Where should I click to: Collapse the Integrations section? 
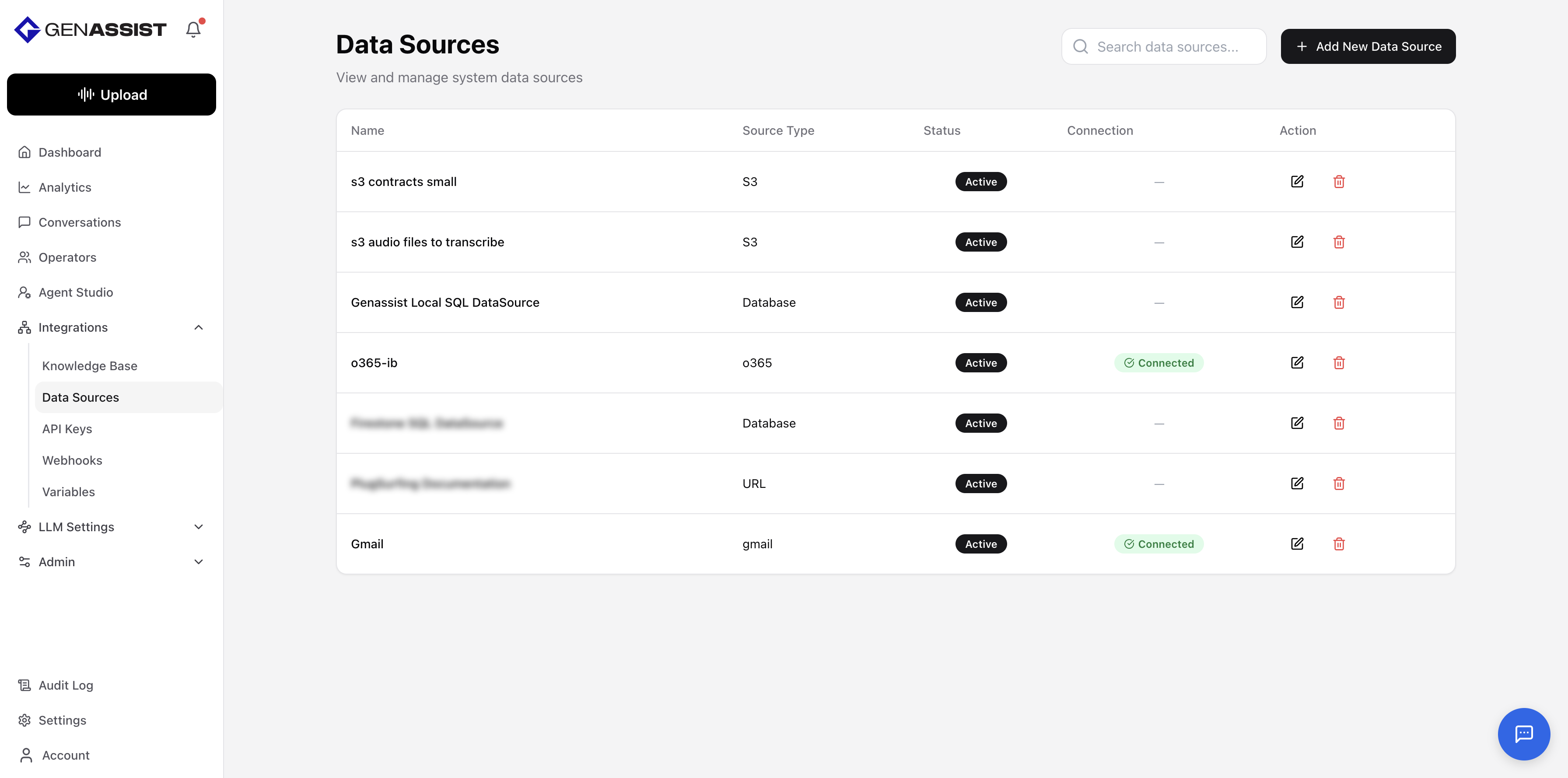point(199,327)
